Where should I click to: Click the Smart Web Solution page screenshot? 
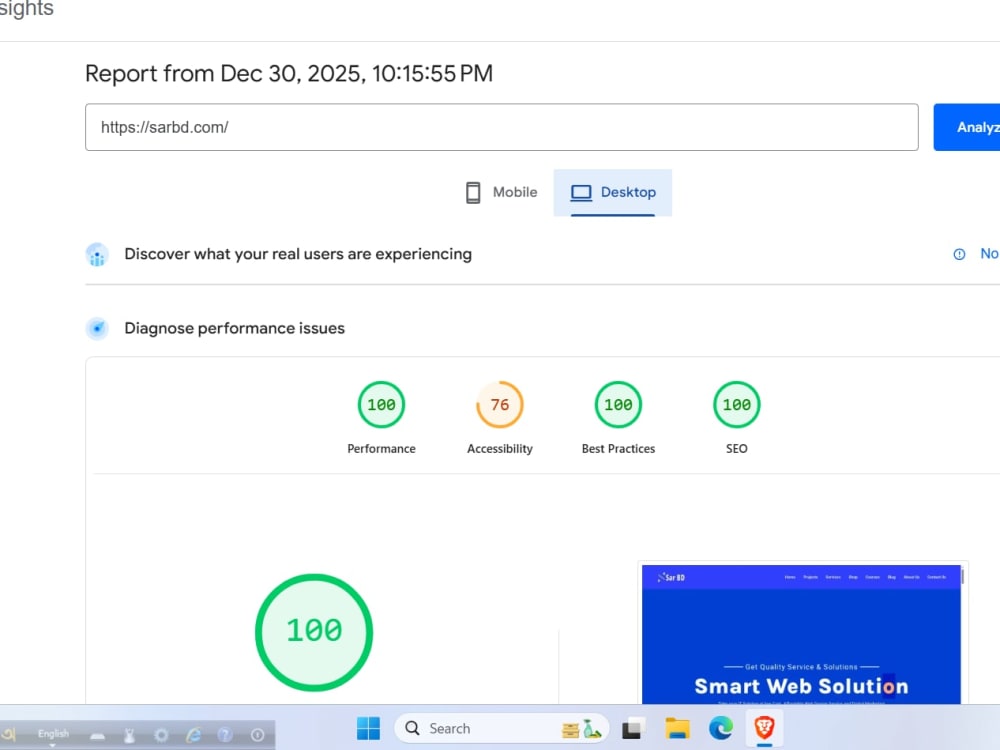pyautogui.click(x=802, y=634)
